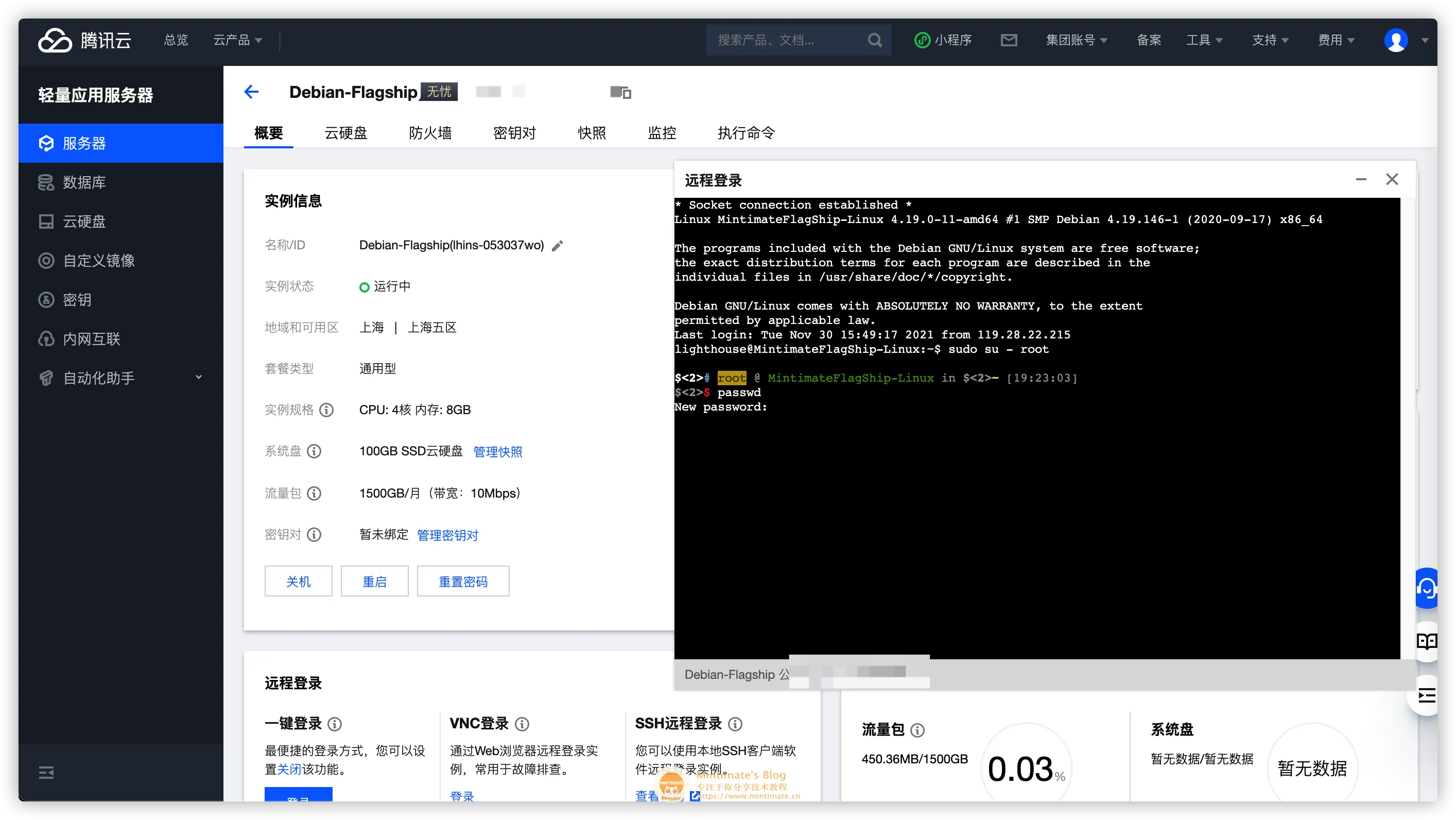Expand the account menu arrow
The image size is (1456, 820).
click(x=1425, y=41)
